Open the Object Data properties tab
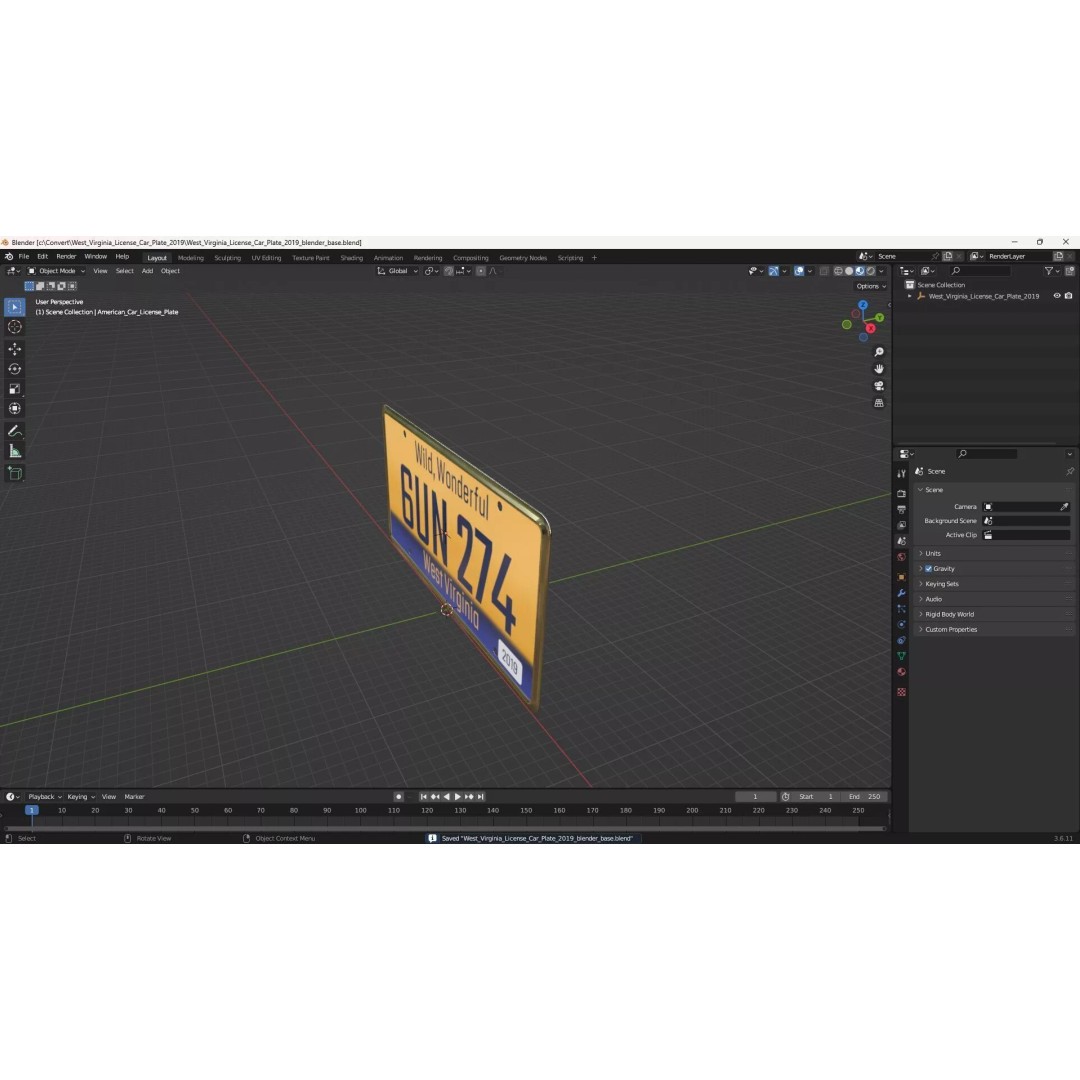This screenshot has height=1080, width=1080. 901,656
